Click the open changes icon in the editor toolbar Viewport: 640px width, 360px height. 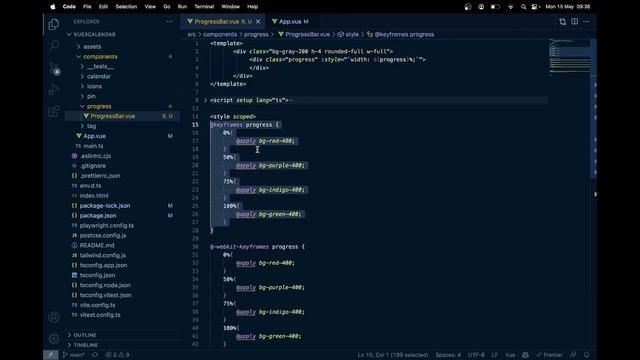562,22
